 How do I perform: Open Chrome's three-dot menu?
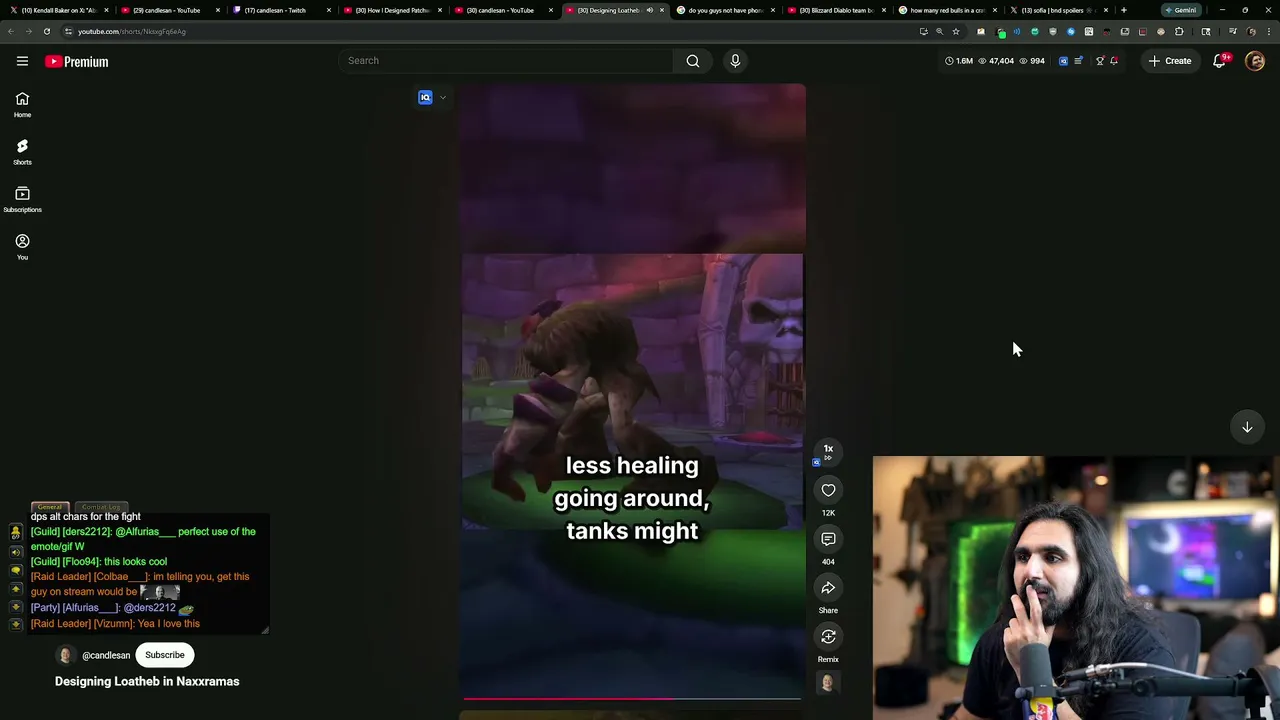coord(1268,31)
